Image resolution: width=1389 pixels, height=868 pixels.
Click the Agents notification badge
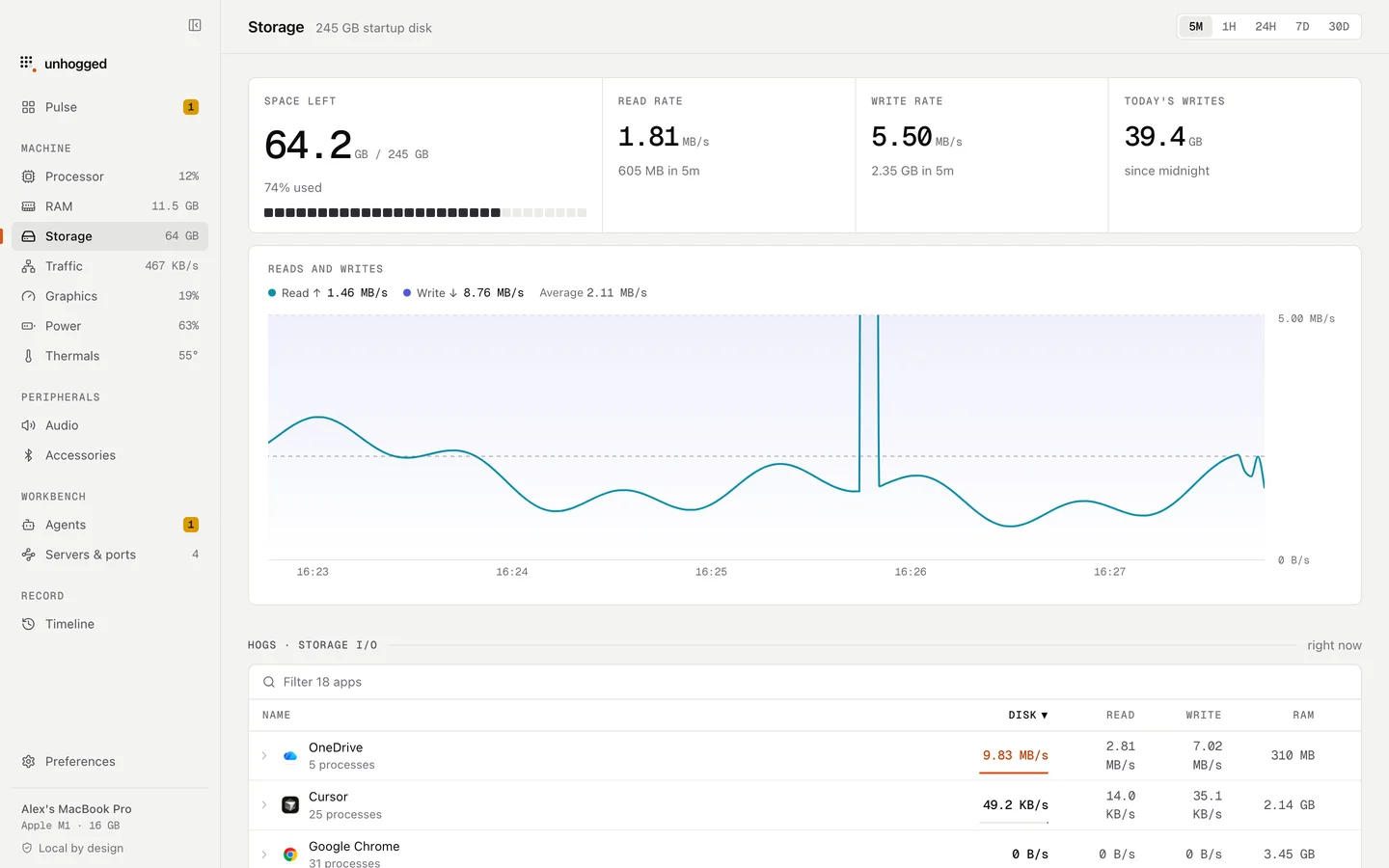pyautogui.click(x=191, y=525)
